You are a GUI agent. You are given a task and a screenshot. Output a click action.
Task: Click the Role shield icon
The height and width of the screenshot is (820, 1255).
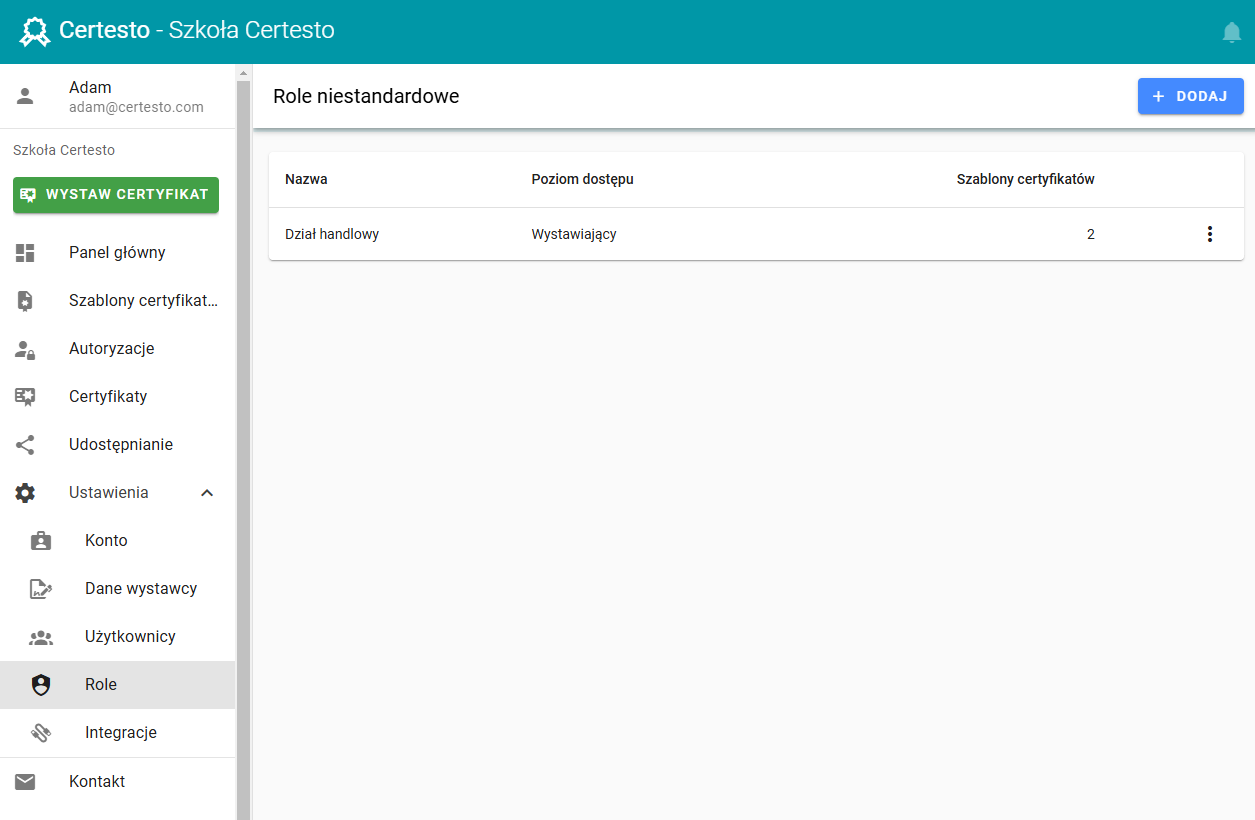41,685
